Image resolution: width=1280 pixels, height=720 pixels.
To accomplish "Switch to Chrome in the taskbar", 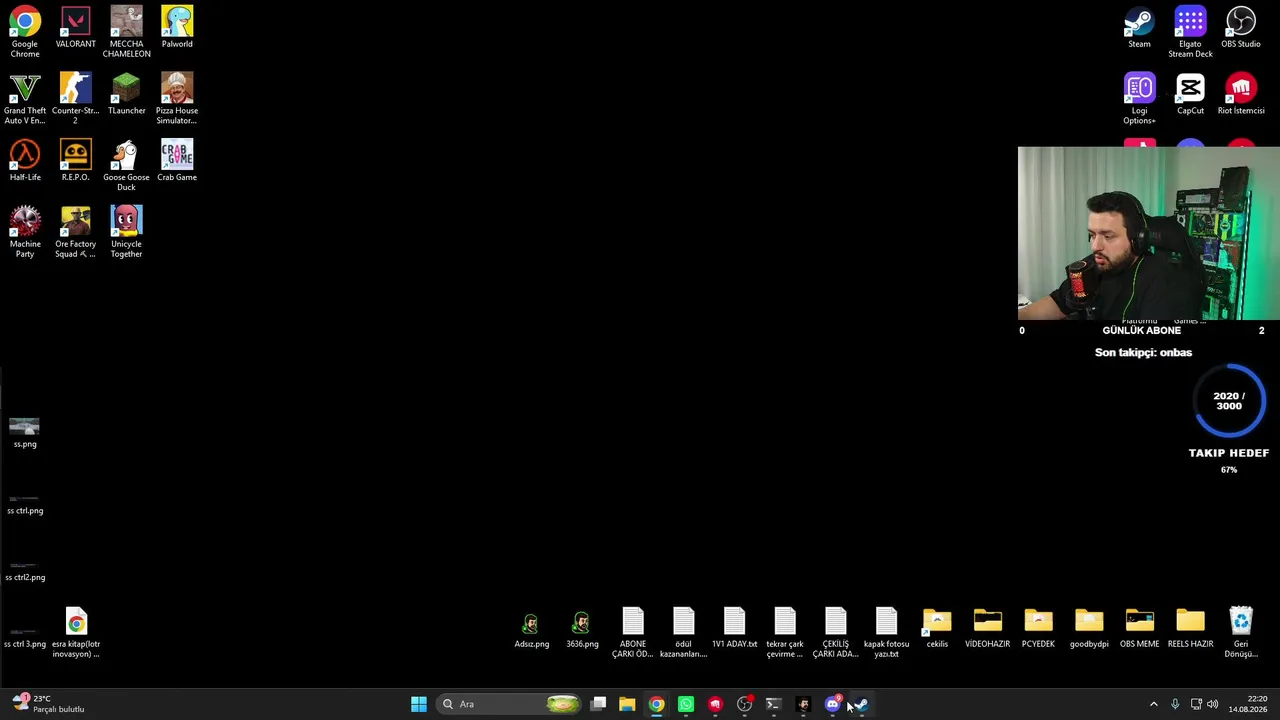I will (x=656, y=704).
